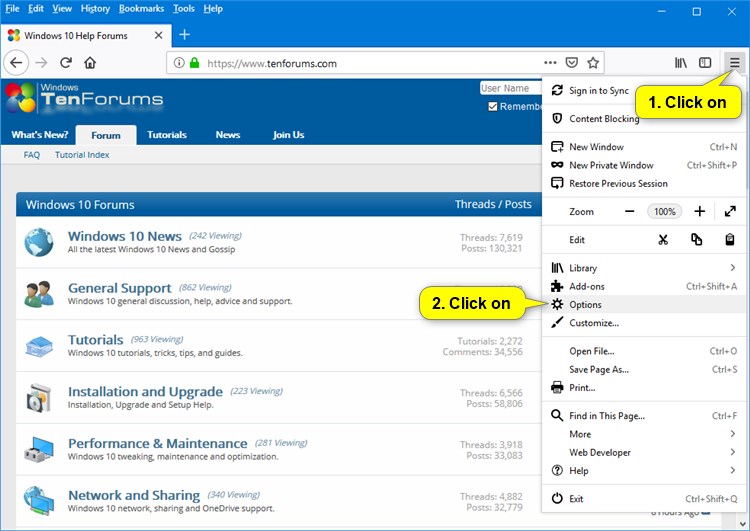Click Installation and Upgrade forum icon
The height and width of the screenshot is (531, 750).
tap(39, 398)
